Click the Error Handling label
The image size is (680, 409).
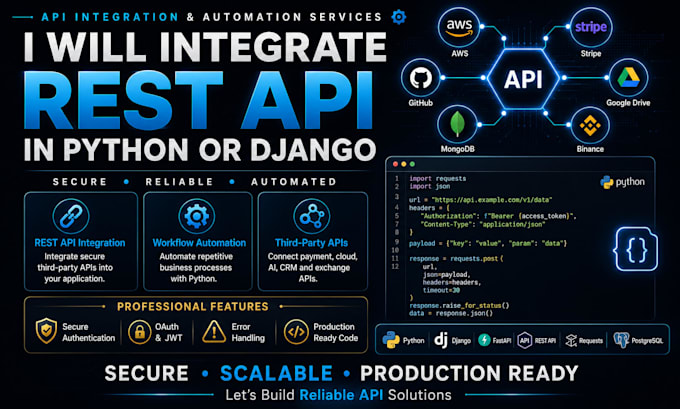pyautogui.click(x=248, y=332)
